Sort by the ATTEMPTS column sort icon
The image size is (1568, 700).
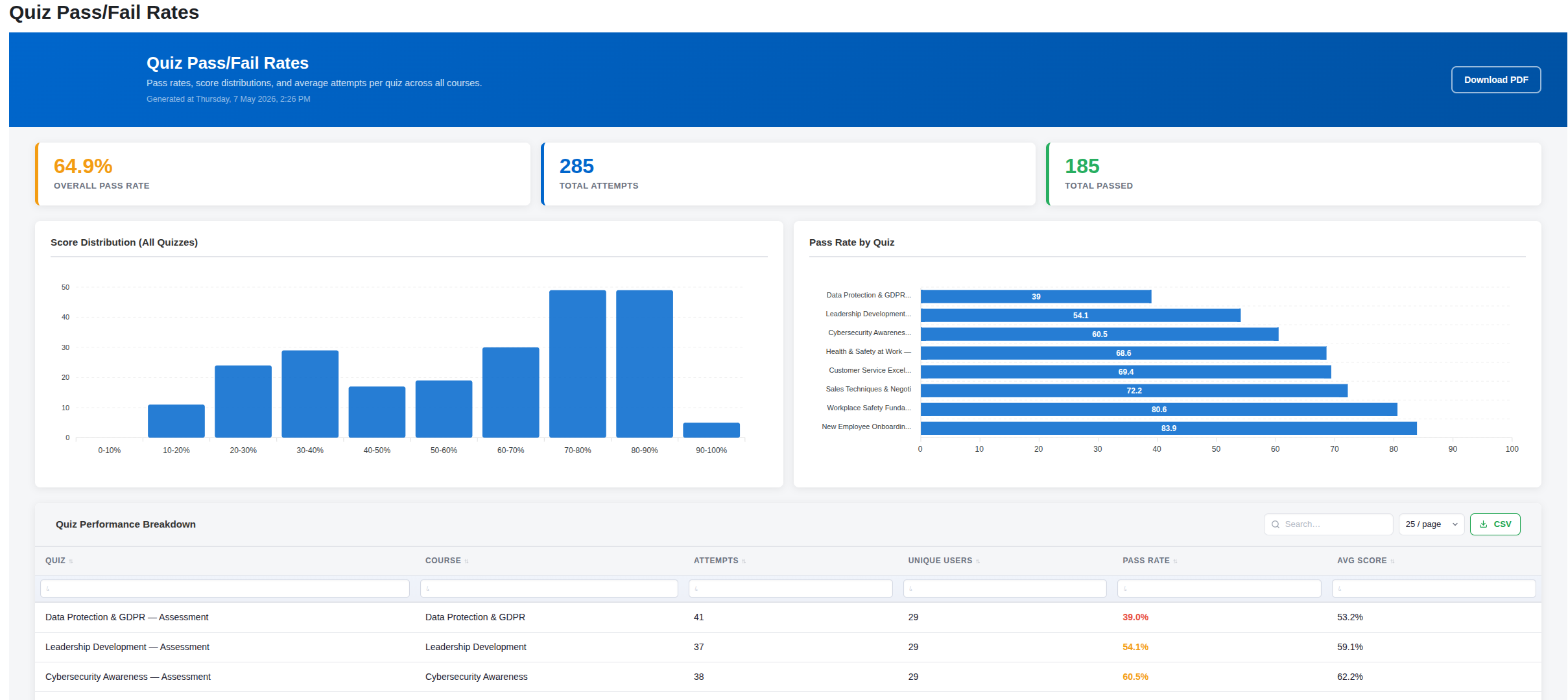click(744, 561)
